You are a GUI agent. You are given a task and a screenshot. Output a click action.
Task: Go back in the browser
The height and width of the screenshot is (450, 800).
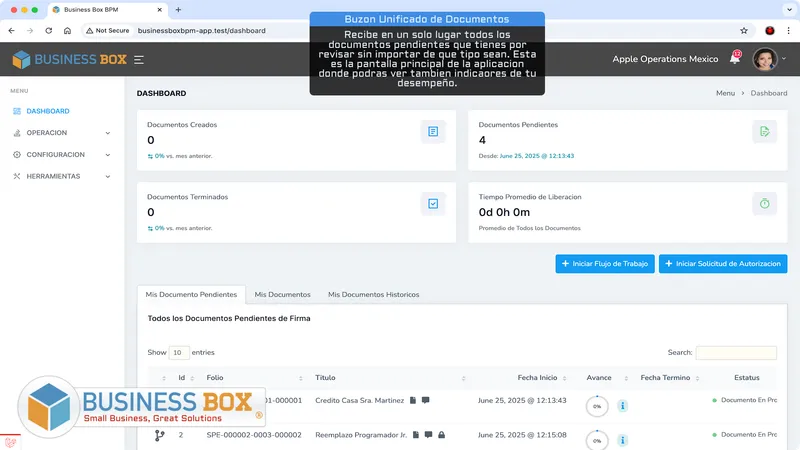11,31
